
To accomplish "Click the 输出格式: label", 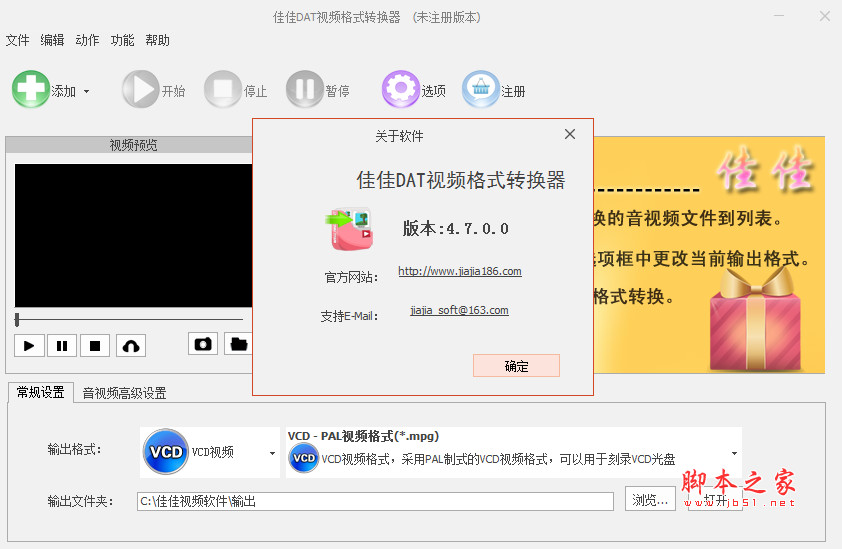I will pos(74,449).
